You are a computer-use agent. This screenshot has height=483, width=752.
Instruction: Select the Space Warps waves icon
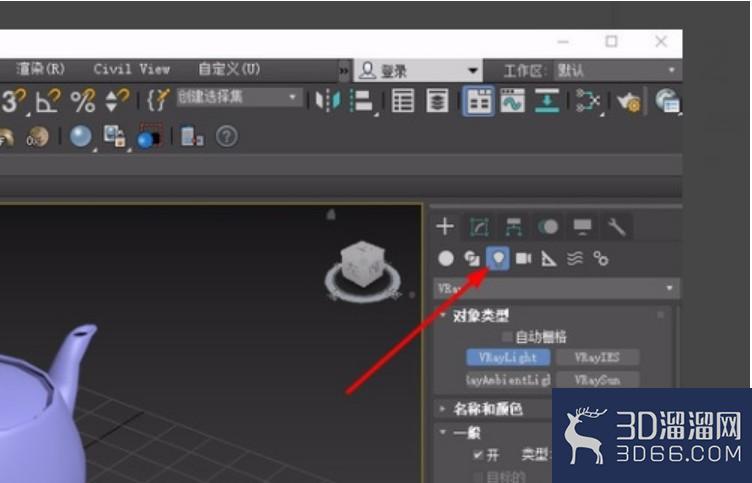pos(575,259)
